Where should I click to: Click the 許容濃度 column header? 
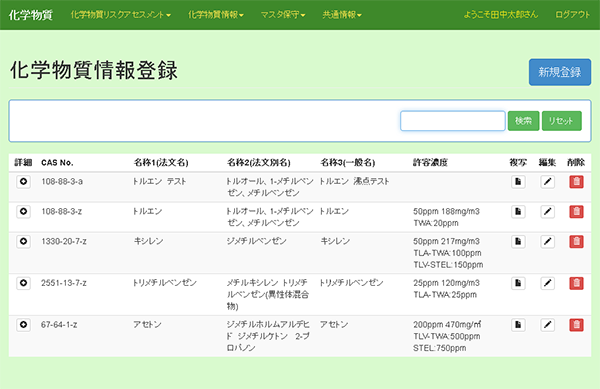coord(430,163)
